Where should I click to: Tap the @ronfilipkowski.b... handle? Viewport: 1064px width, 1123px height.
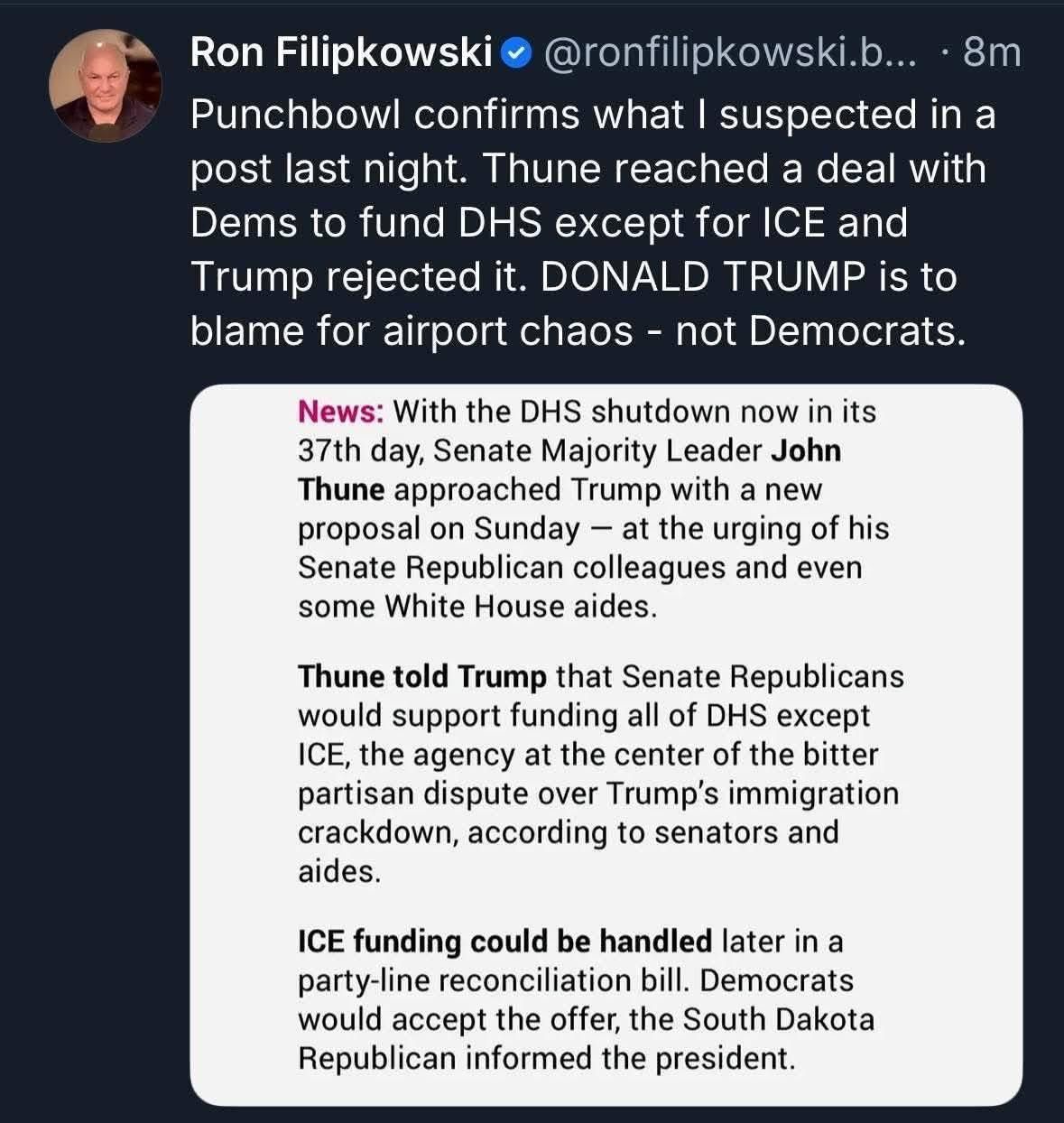click(x=728, y=54)
